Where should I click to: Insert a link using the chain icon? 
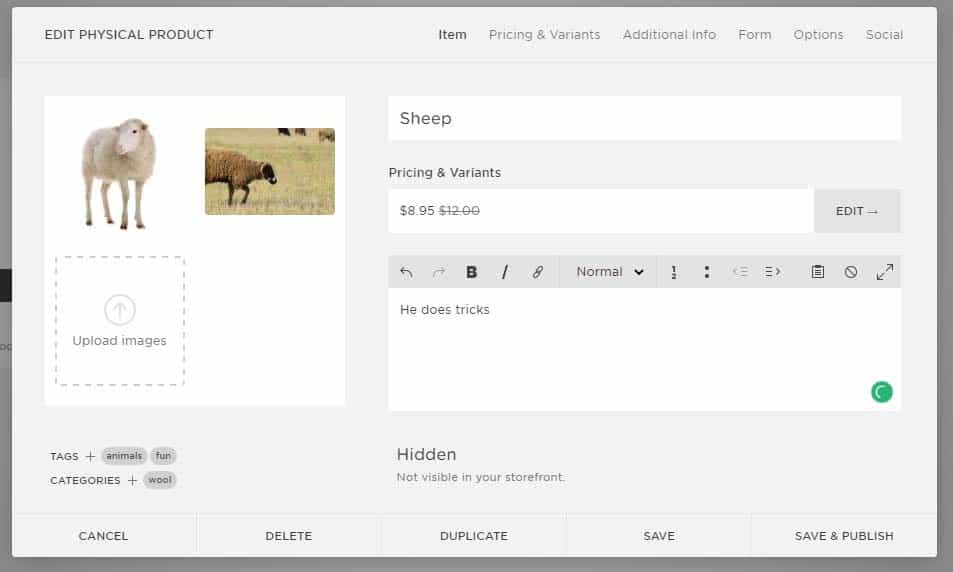pos(537,272)
